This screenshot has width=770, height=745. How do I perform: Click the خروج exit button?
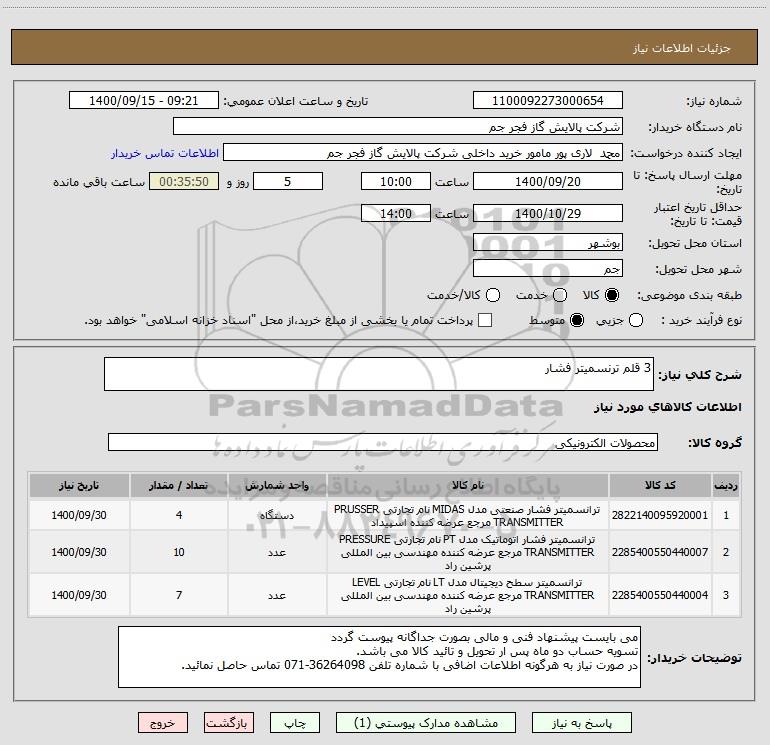[x=163, y=723]
